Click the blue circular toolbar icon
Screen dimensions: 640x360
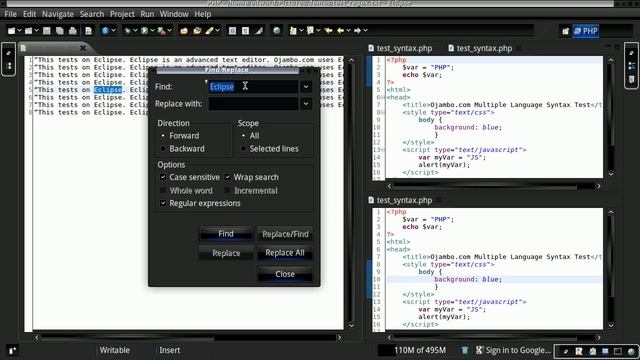click(105, 31)
